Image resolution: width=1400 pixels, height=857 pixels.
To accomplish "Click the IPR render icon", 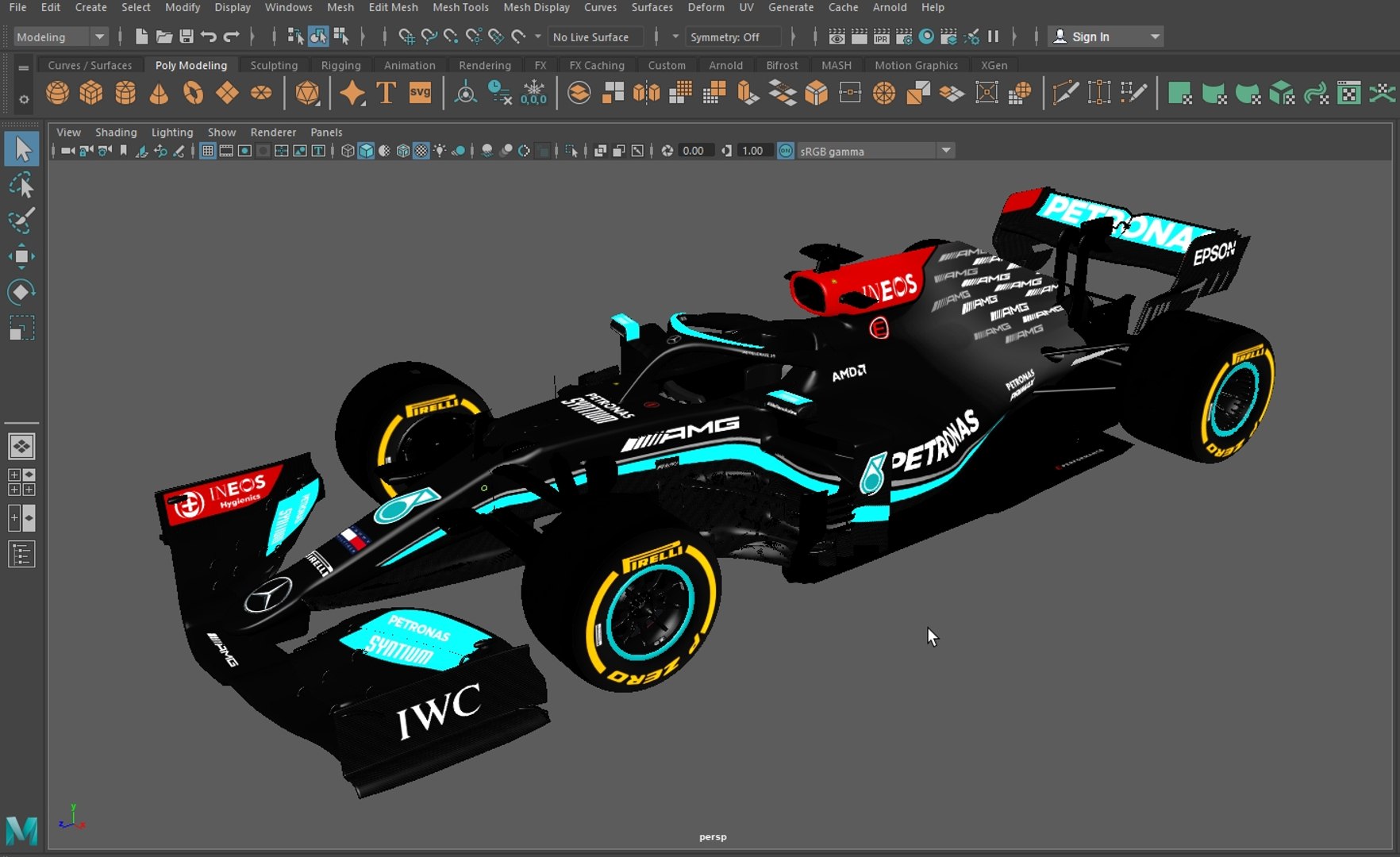I will coord(881,37).
